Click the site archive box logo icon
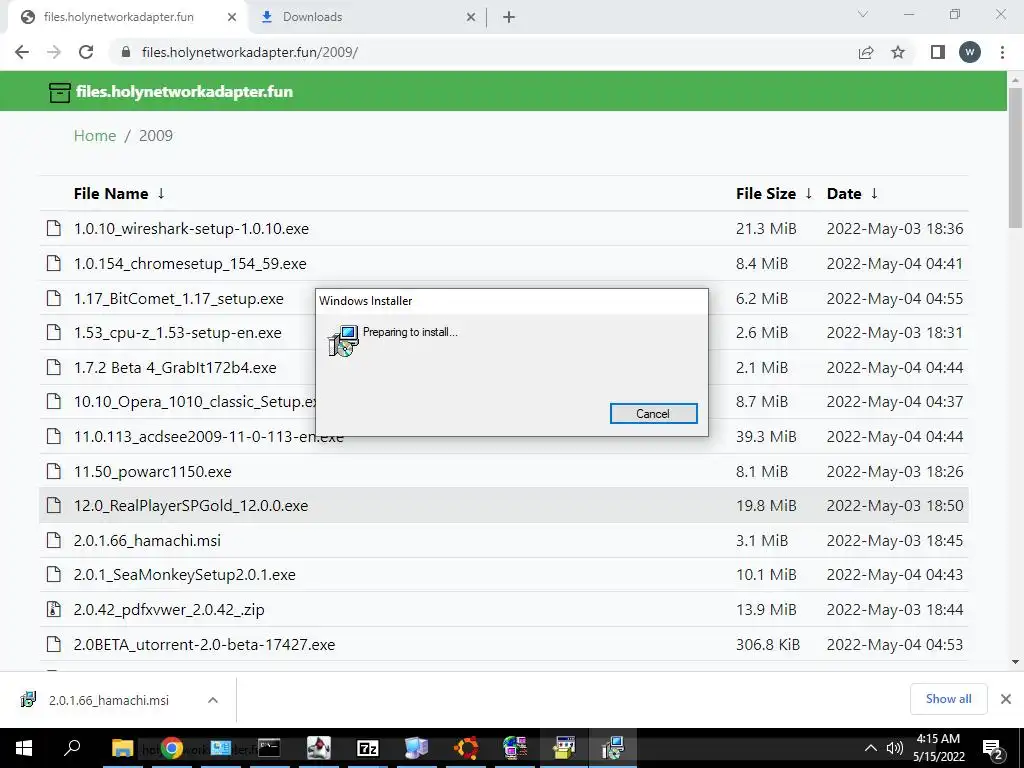The image size is (1024, 768). pos(59,92)
